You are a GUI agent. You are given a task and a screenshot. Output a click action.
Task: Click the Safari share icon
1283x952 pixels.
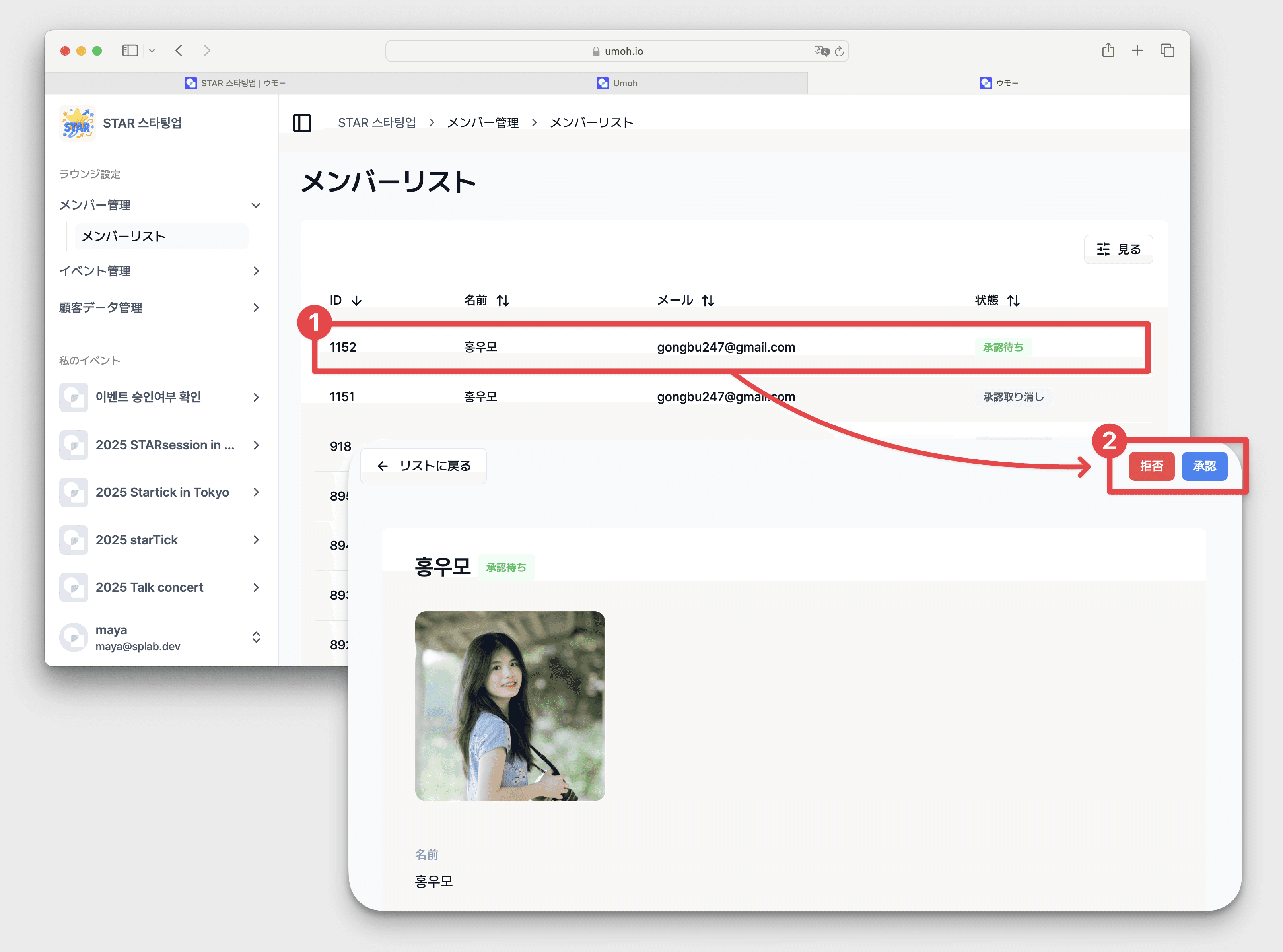point(1108,51)
